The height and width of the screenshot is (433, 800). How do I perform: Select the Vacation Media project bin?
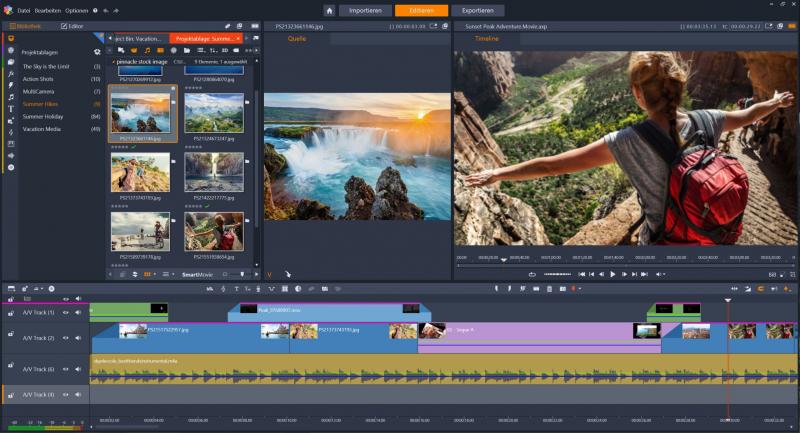(x=42, y=129)
